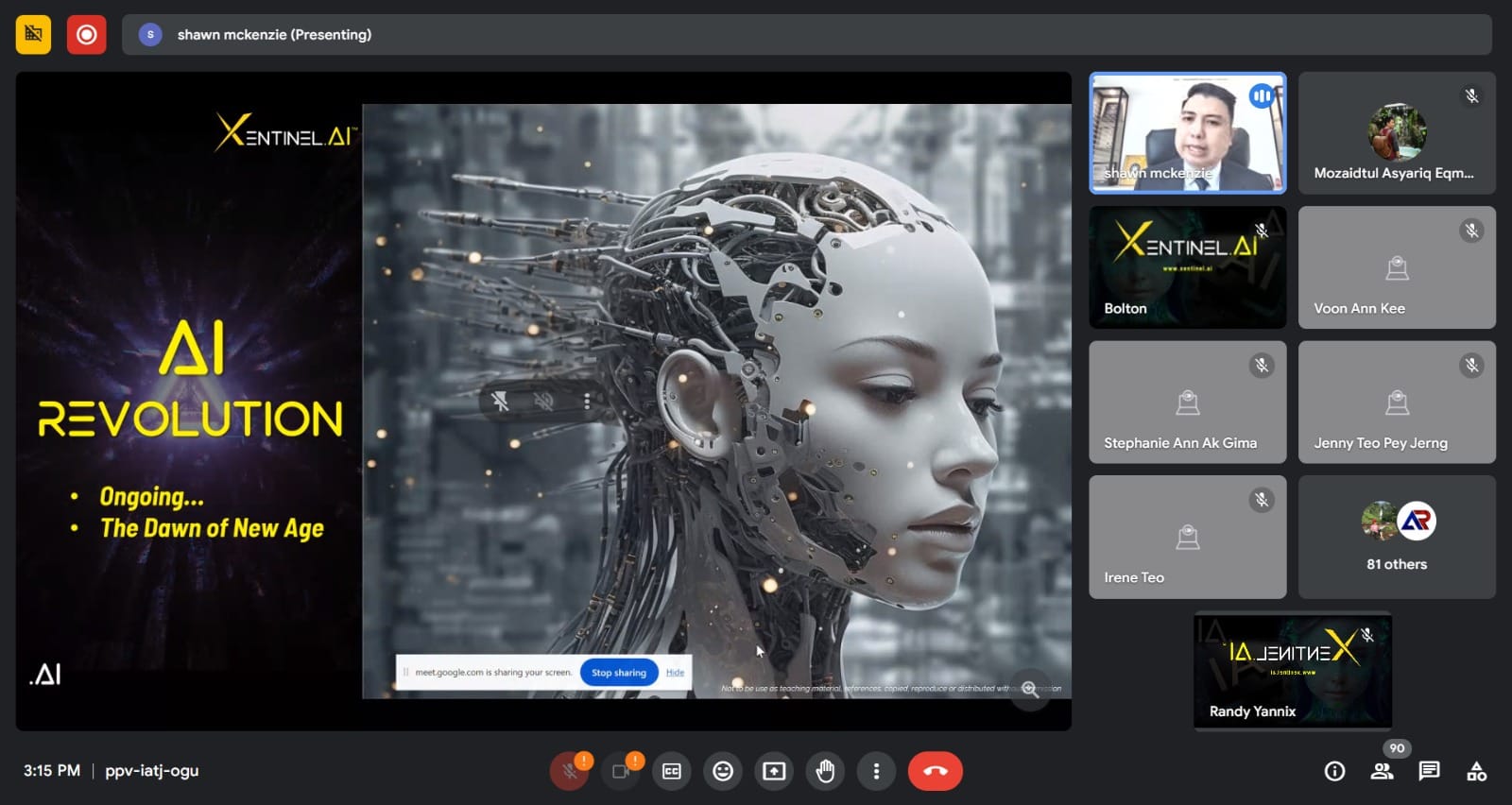The width and height of the screenshot is (1512, 805).
Task: Open three-dot options on the presentation overlay
Action: click(587, 402)
